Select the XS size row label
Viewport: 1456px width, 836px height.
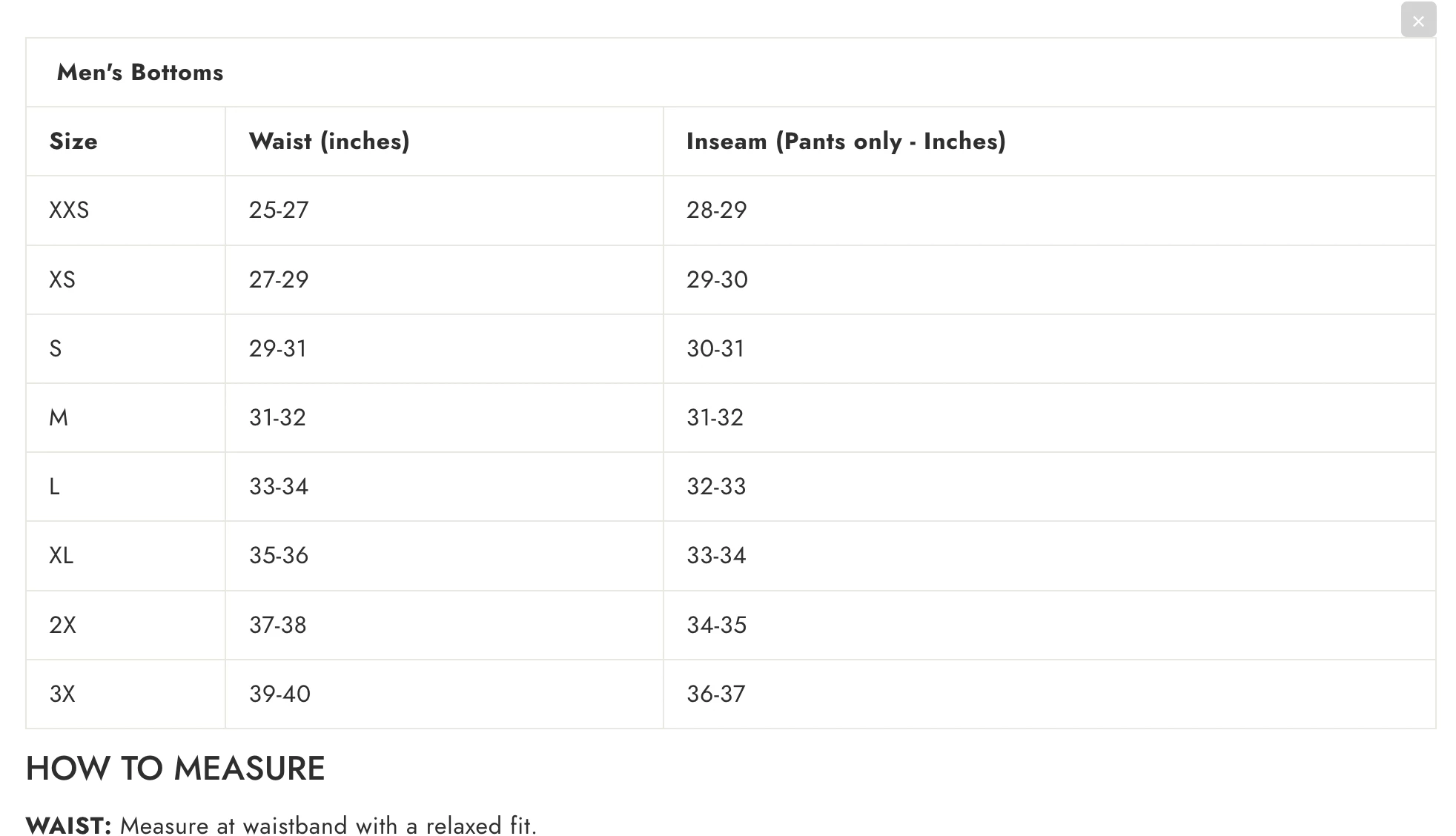pyautogui.click(x=62, y=279)
